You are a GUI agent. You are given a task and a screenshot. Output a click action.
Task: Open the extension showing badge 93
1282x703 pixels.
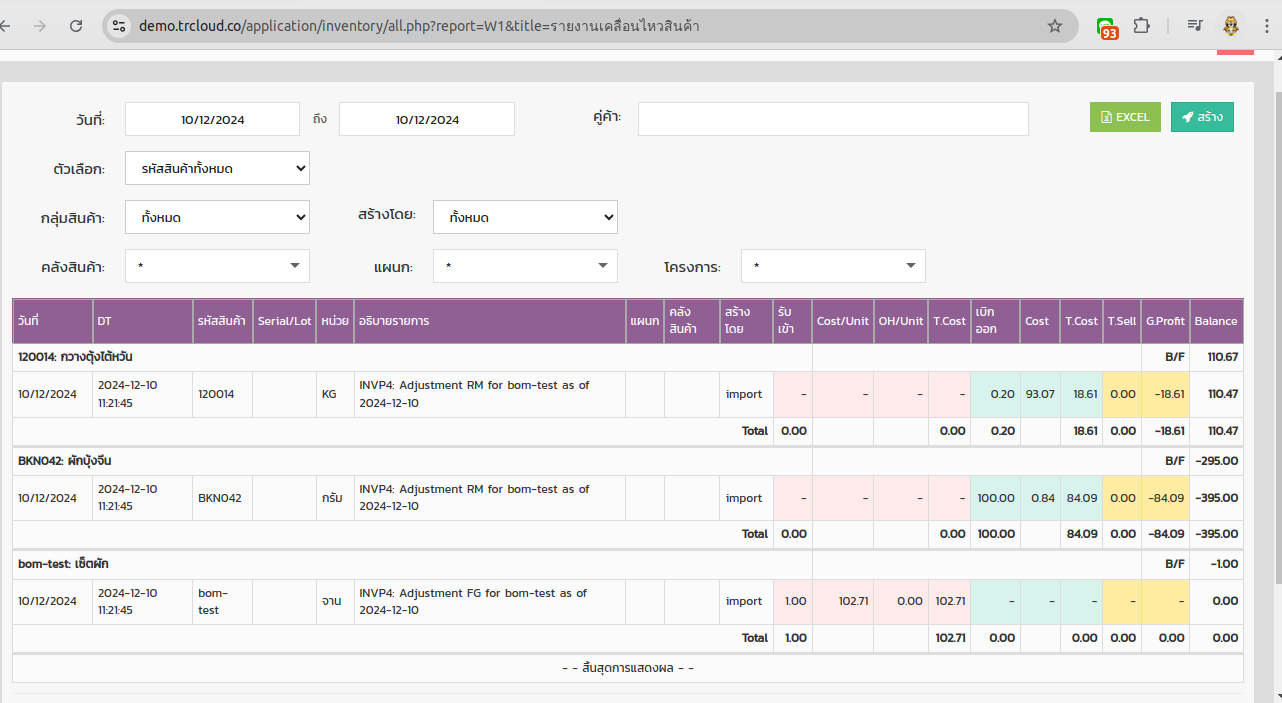click(1106, 28)
